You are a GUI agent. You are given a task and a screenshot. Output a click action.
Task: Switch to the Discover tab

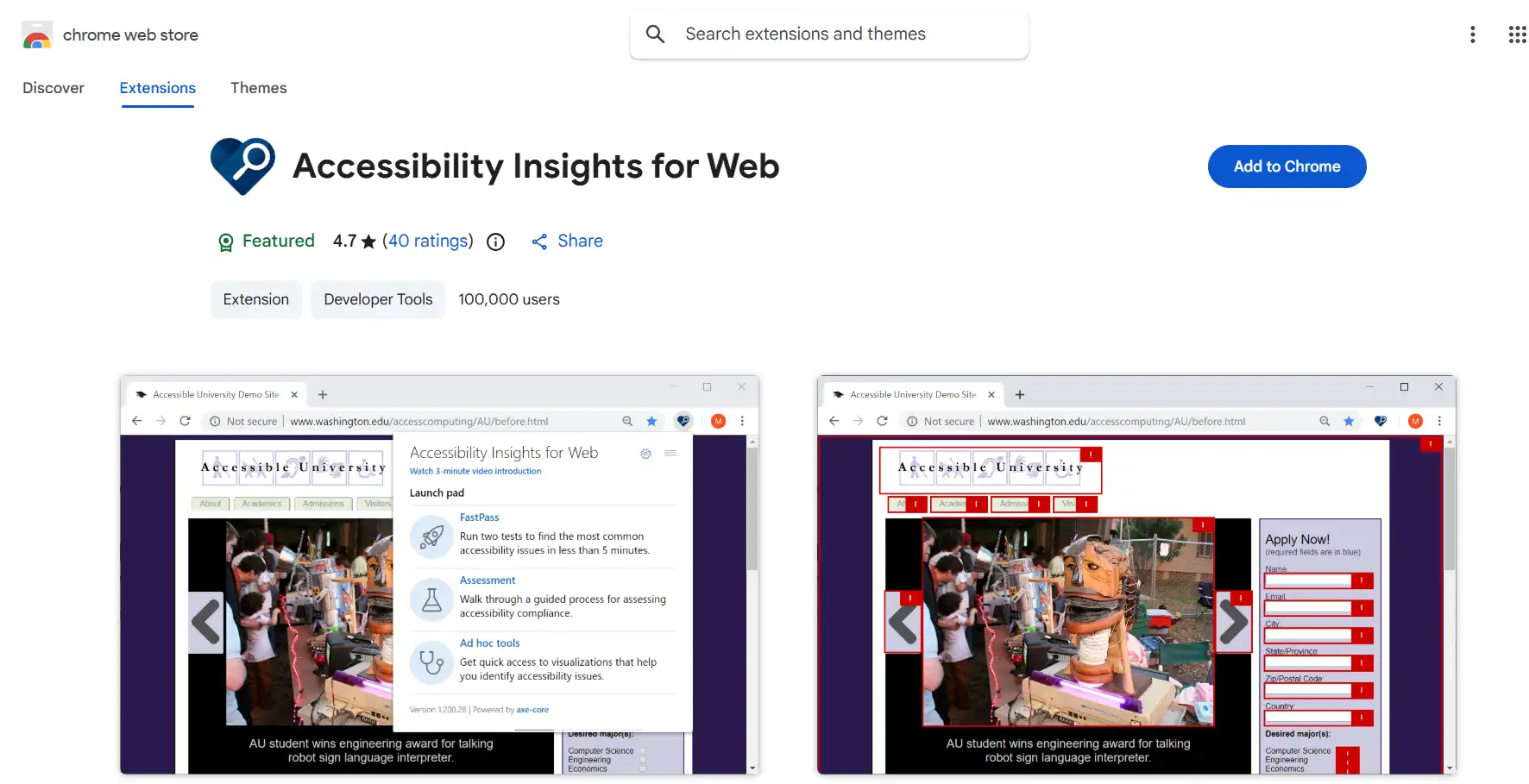click(53, 87)
